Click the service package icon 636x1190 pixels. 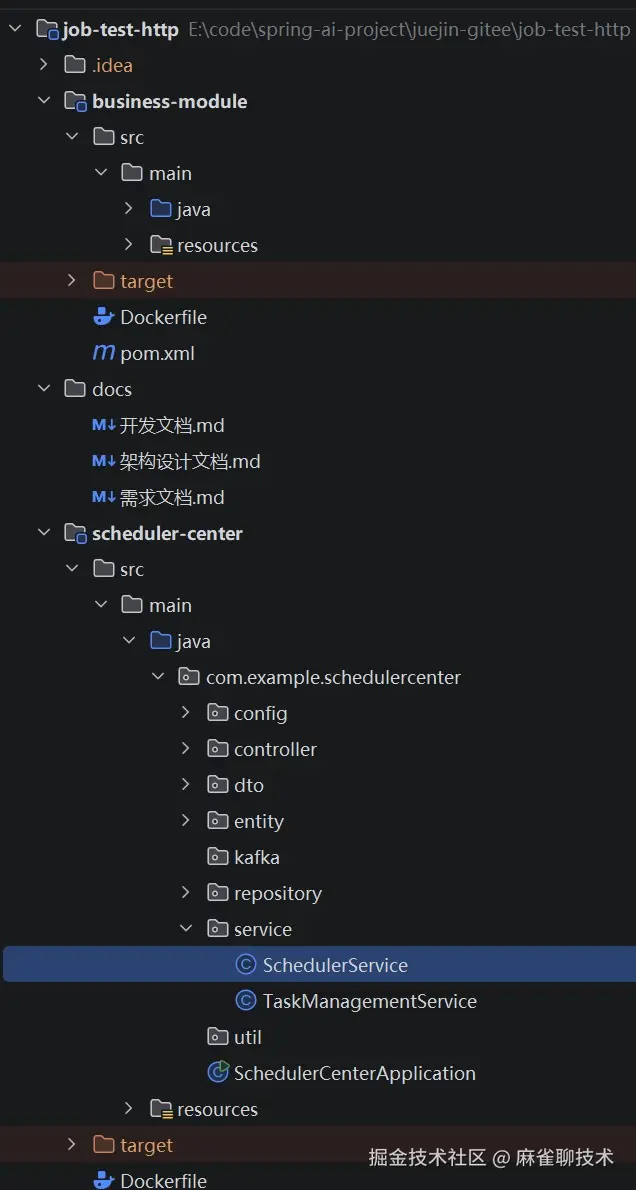[217, 928]
